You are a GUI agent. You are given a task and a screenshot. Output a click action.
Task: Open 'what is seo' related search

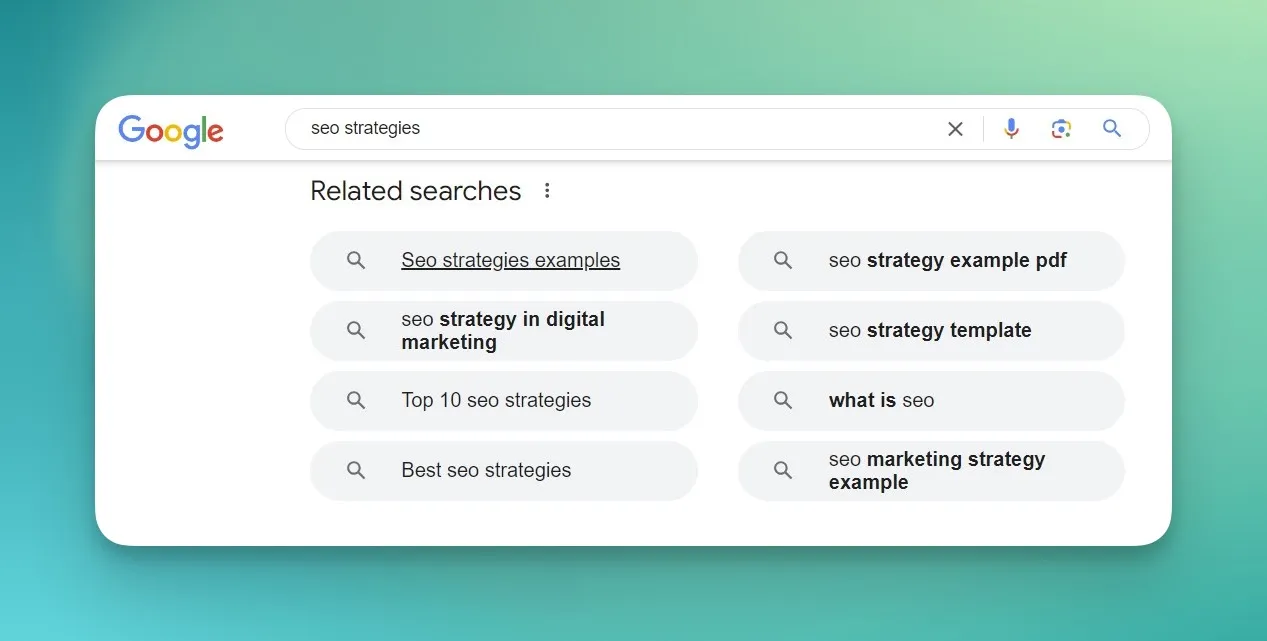[x=931, y=401]
